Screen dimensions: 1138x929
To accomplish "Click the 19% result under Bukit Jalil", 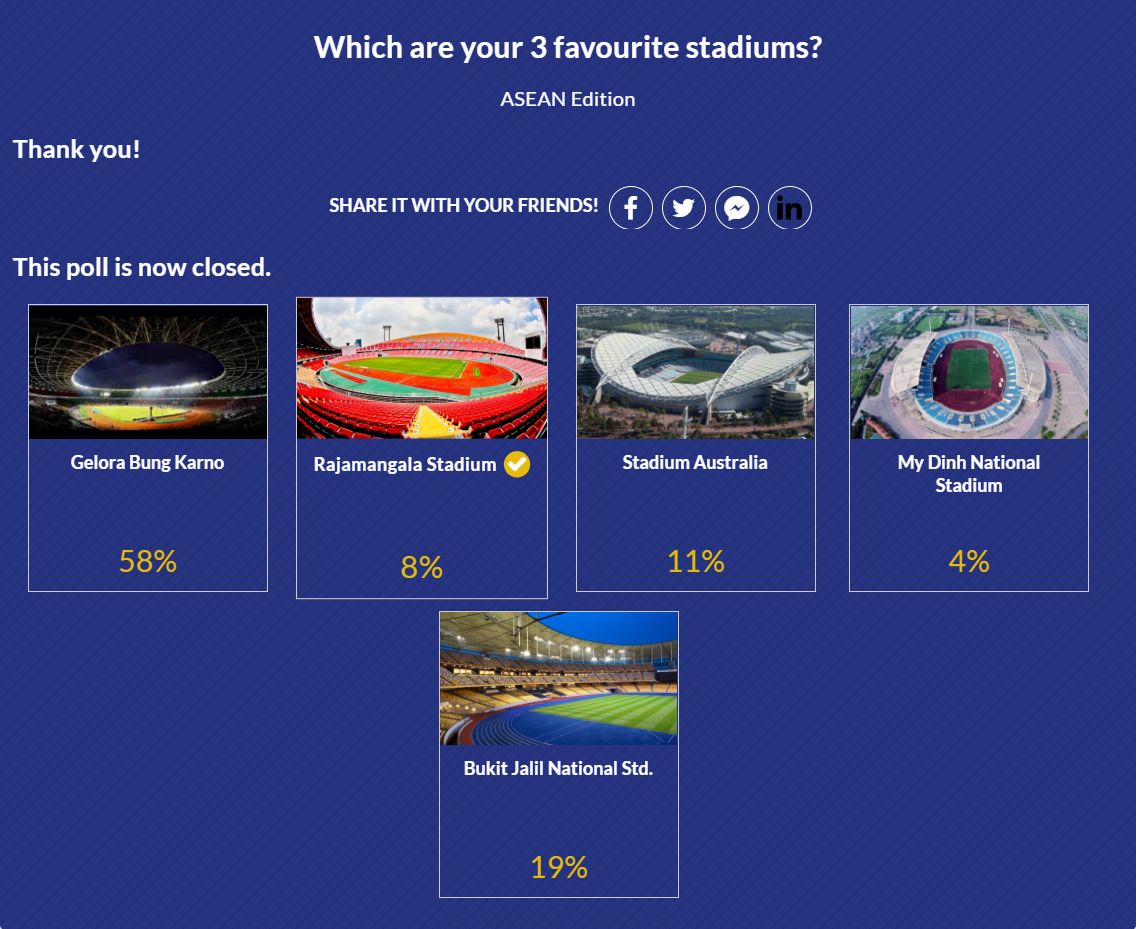I will tap(557, 868).
